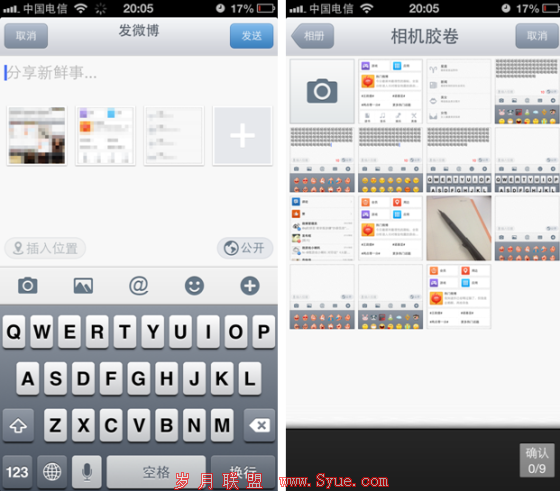Tap the plus circle more-options icon
560x491 pixels.
coord(250,286)
